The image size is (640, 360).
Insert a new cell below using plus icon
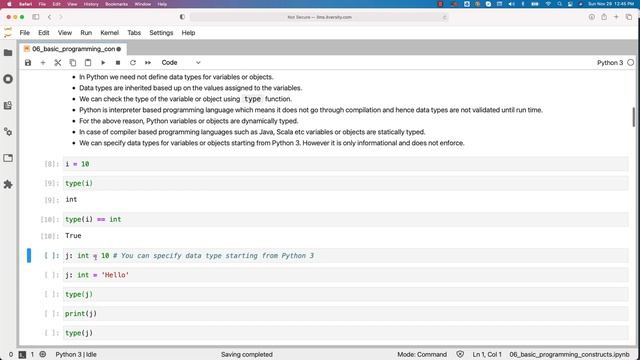[x=43, y=63]
